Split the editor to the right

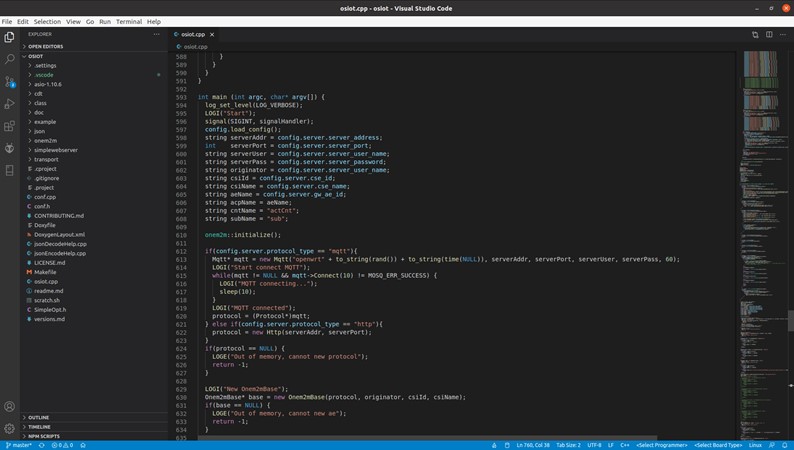(769, 34)
